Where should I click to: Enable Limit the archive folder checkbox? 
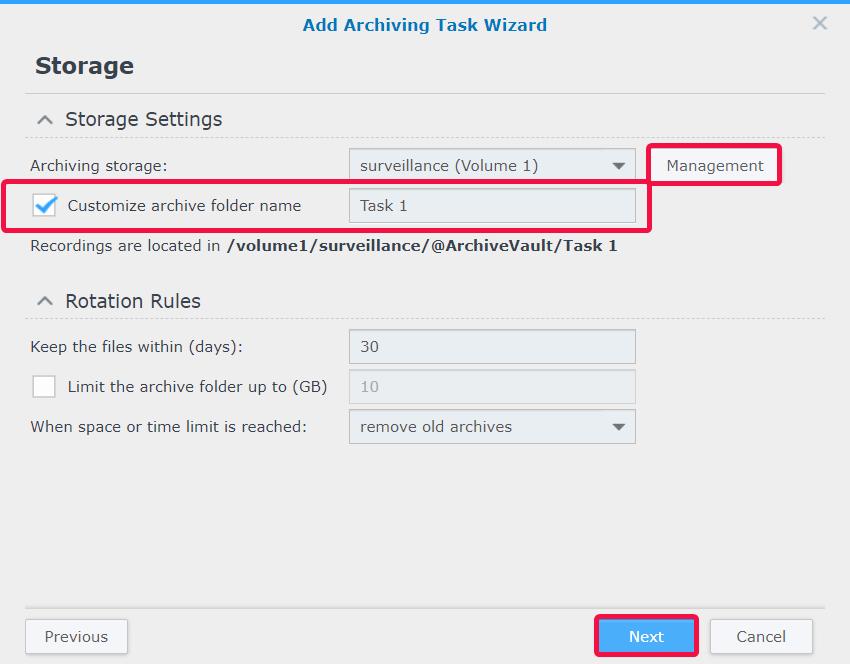click(x=44, y=386)
